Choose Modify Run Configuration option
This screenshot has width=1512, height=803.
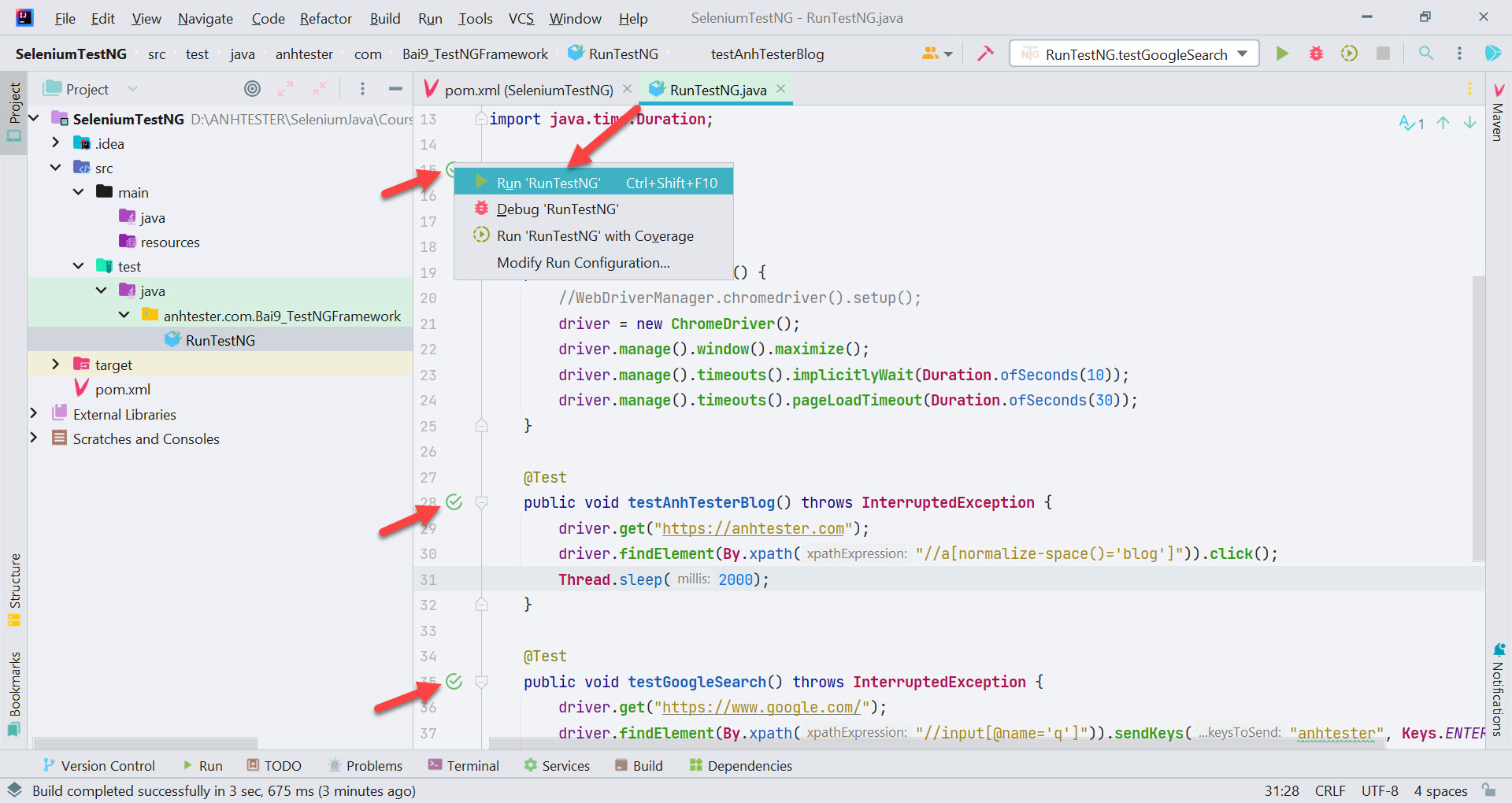(x=594, y=262)
